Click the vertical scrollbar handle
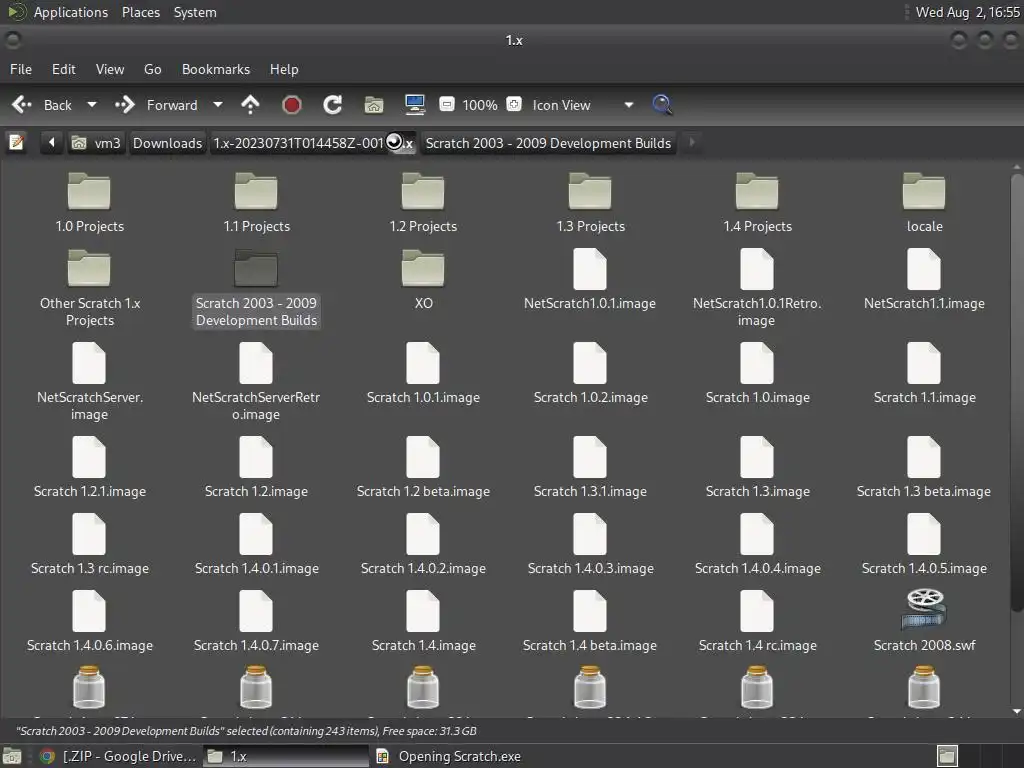This screenshot has height=768, width=1024. coord(1017,392)
